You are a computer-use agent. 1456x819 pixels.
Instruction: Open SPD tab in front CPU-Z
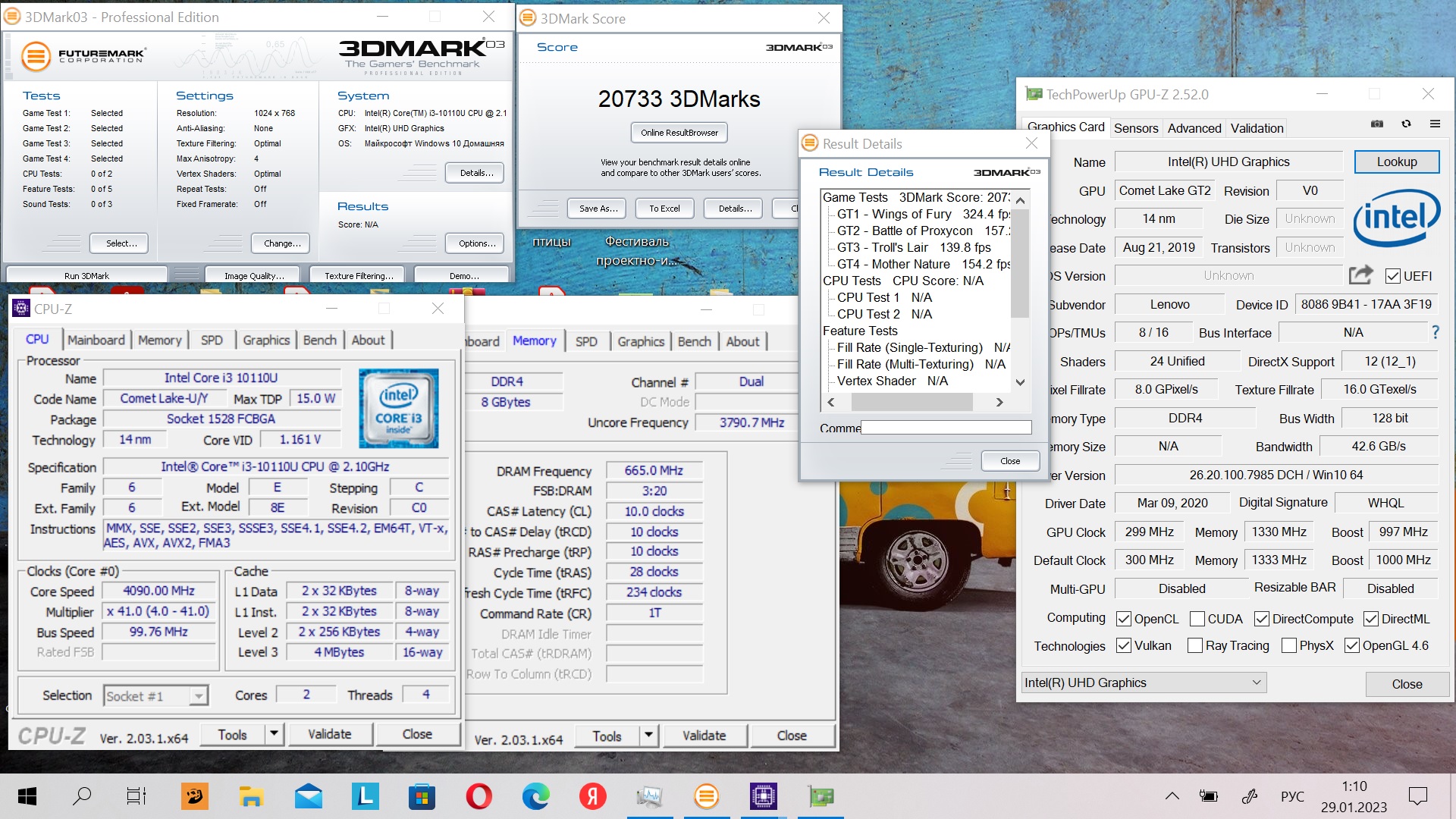tap(212, 340)
